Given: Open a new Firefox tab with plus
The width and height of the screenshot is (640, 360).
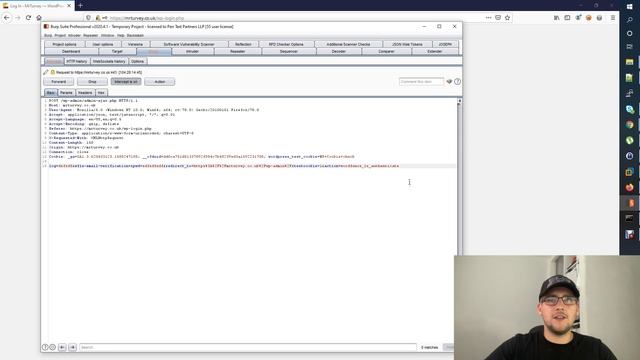Looking at the screenshot, I should [x=80, y=6].
